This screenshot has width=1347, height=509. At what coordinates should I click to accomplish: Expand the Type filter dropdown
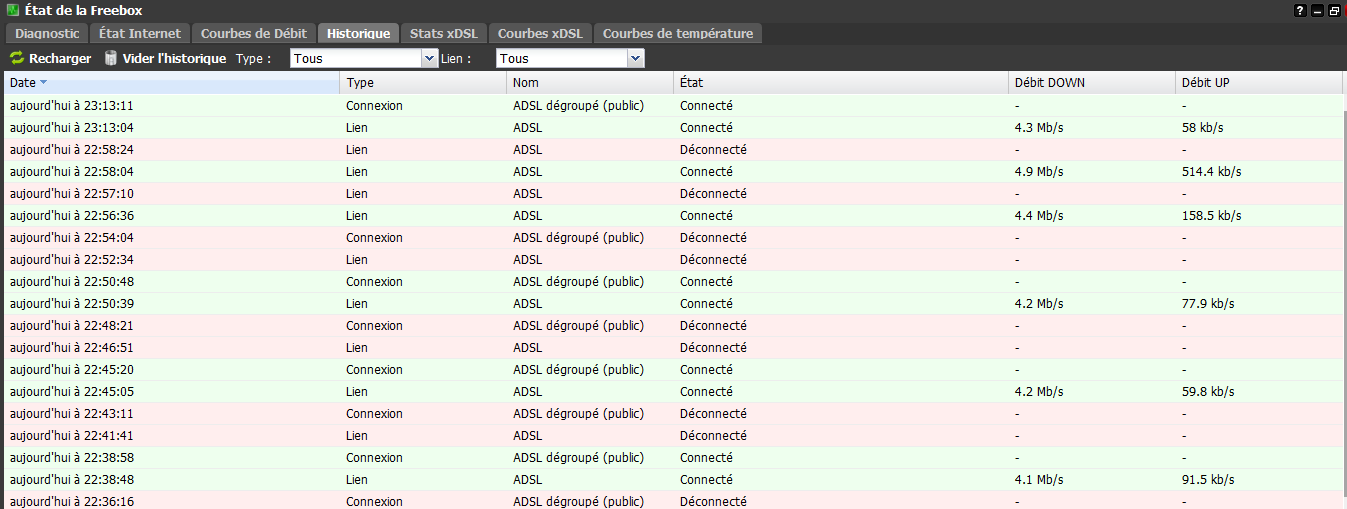pyautogui.click(x=430, y=59)
